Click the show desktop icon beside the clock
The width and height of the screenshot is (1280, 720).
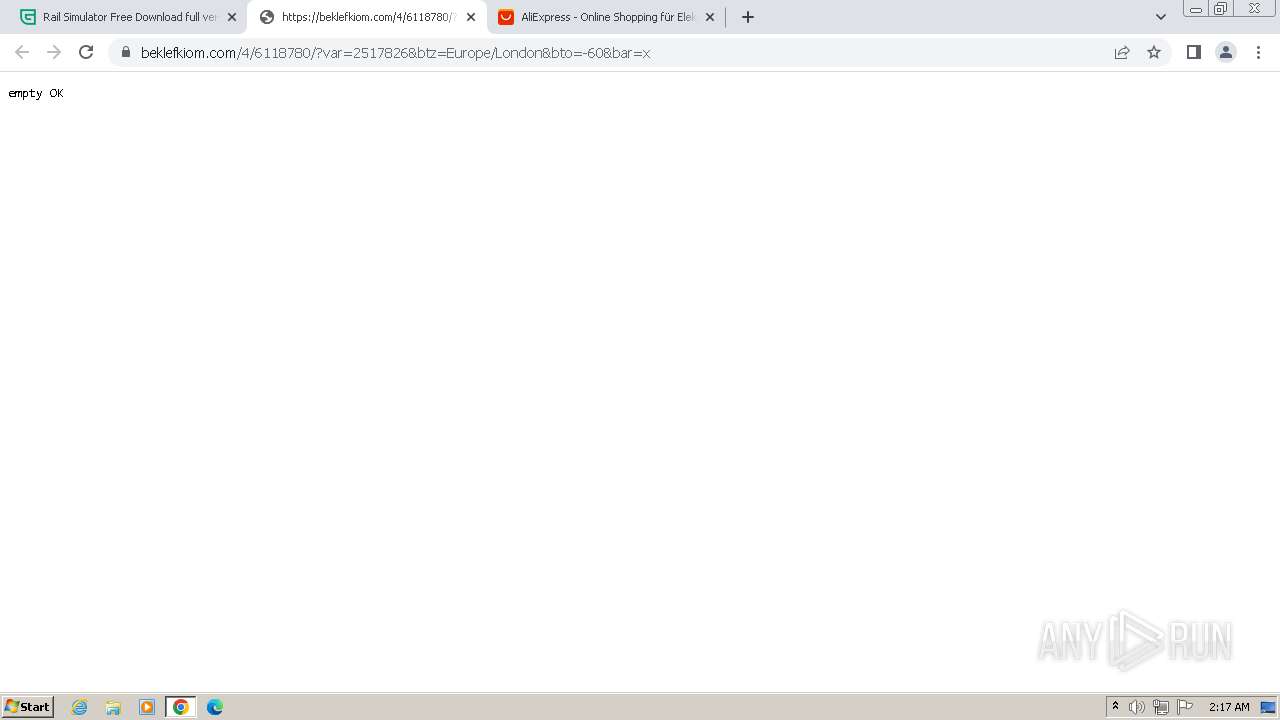(x=1268, y=707)
